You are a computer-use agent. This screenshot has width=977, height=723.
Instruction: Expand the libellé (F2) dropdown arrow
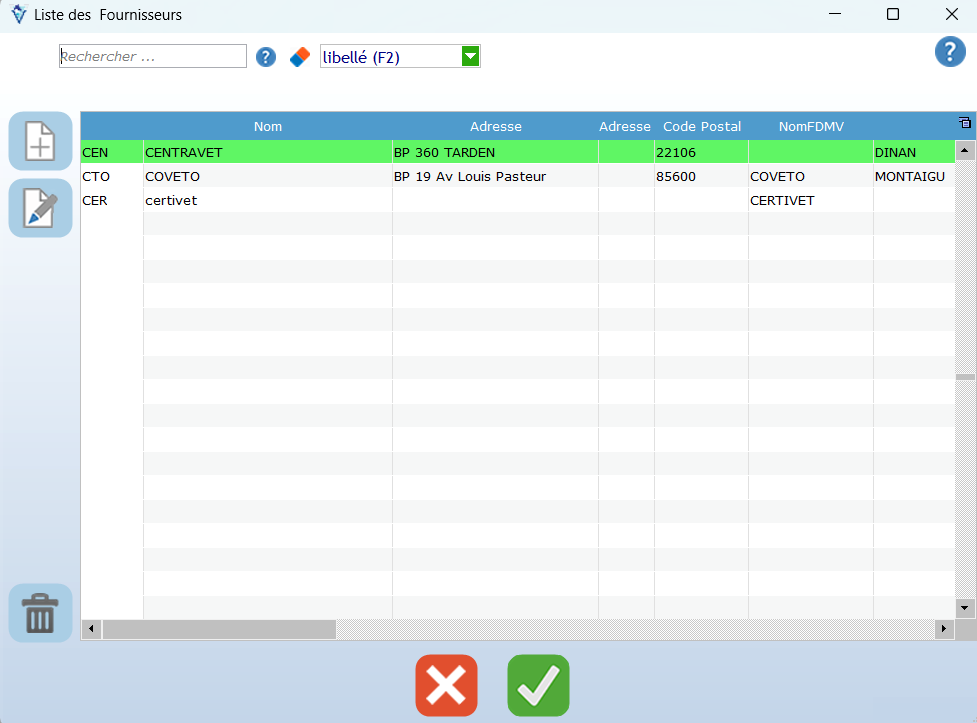click(x=470, y=57)
